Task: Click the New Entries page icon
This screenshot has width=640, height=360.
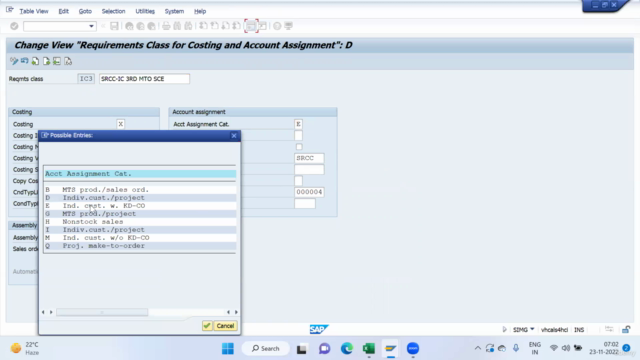Action: pyautogui.click(x=36, y=61)
